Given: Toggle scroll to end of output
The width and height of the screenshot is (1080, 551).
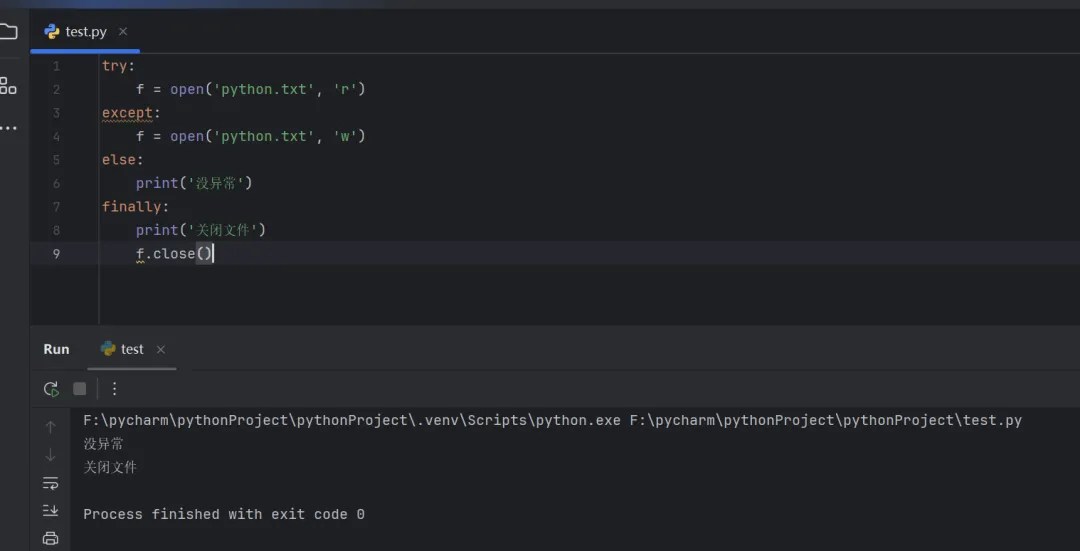Looking at the screenshot, I should click(51, 510).
